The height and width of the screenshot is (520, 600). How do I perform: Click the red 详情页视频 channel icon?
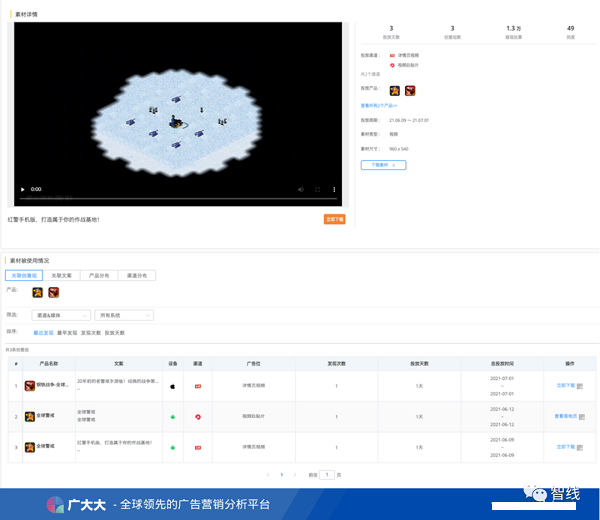pyautogui.click(x=392, y=55)
